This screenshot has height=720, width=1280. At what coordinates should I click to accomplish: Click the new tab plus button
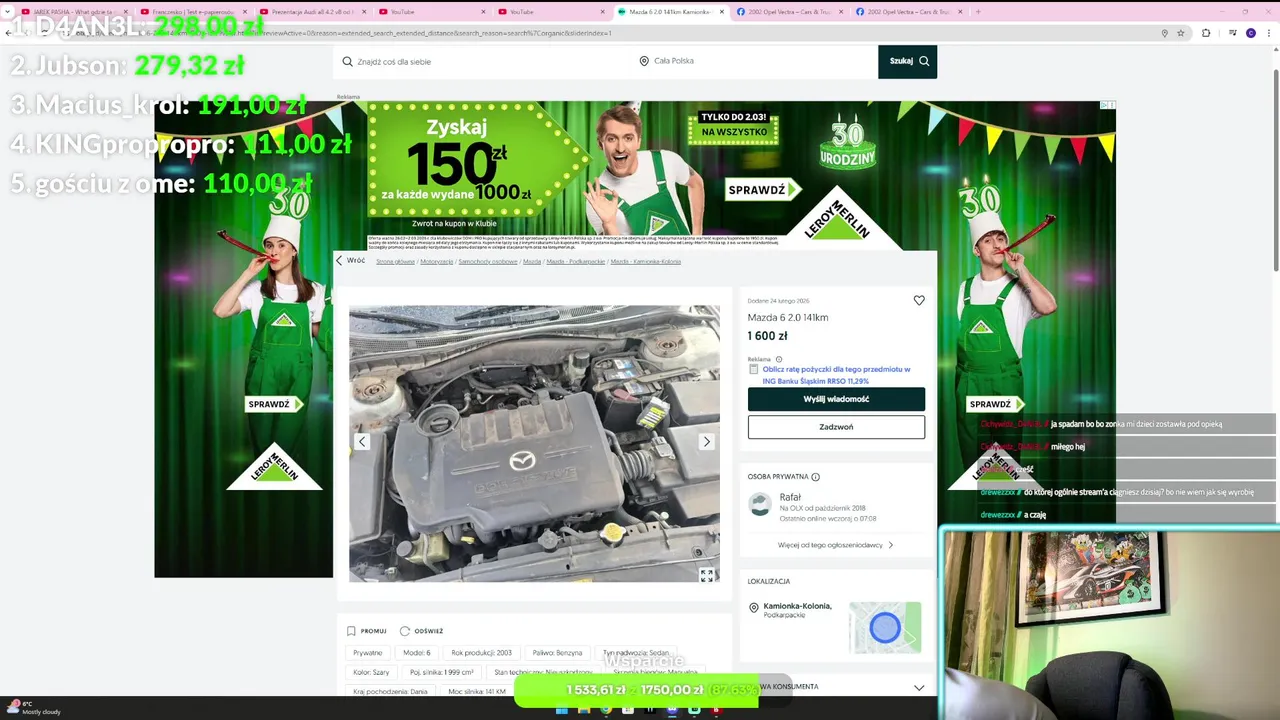978,12
